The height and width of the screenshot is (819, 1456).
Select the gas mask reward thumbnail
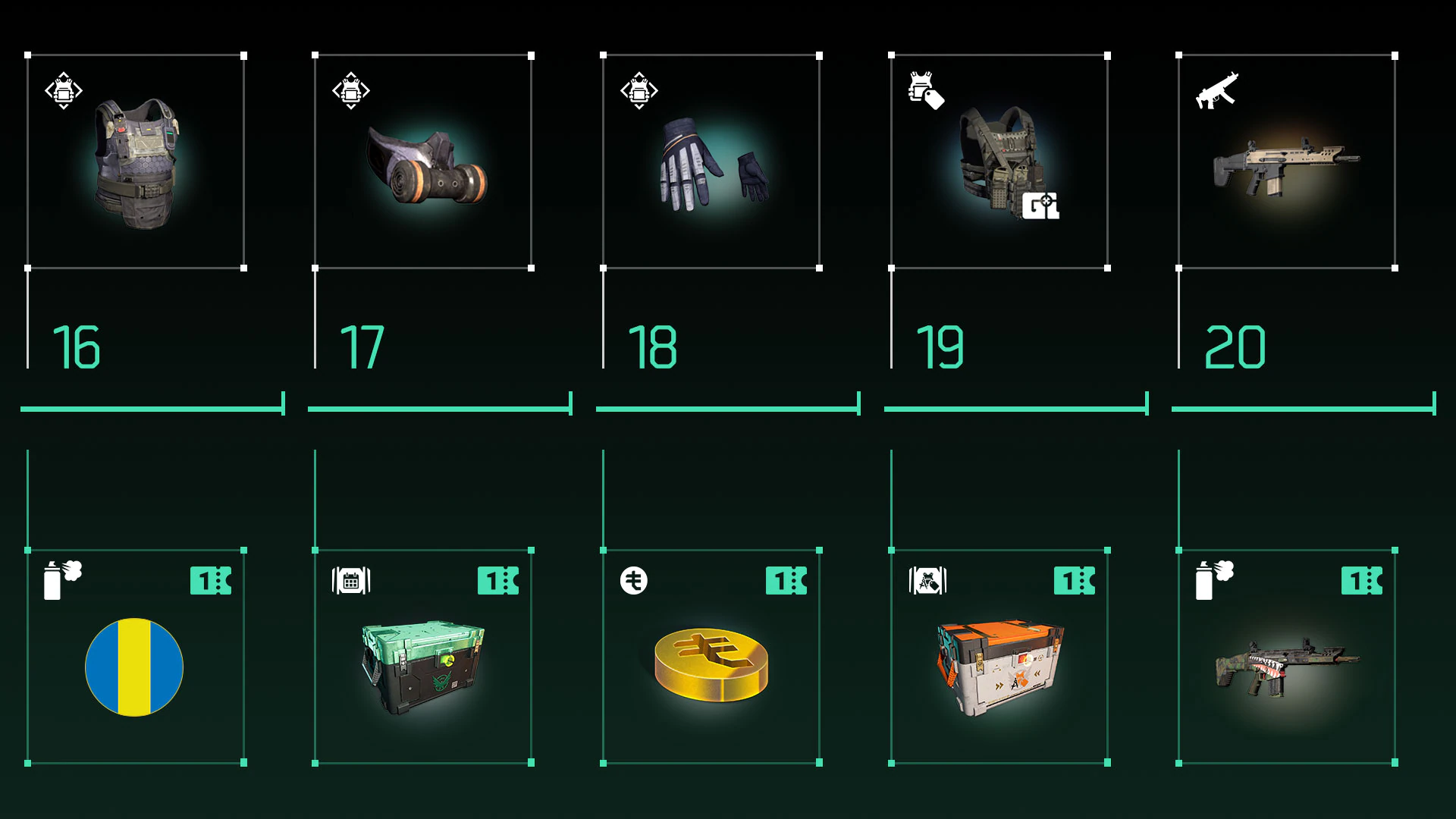(427, 167)
